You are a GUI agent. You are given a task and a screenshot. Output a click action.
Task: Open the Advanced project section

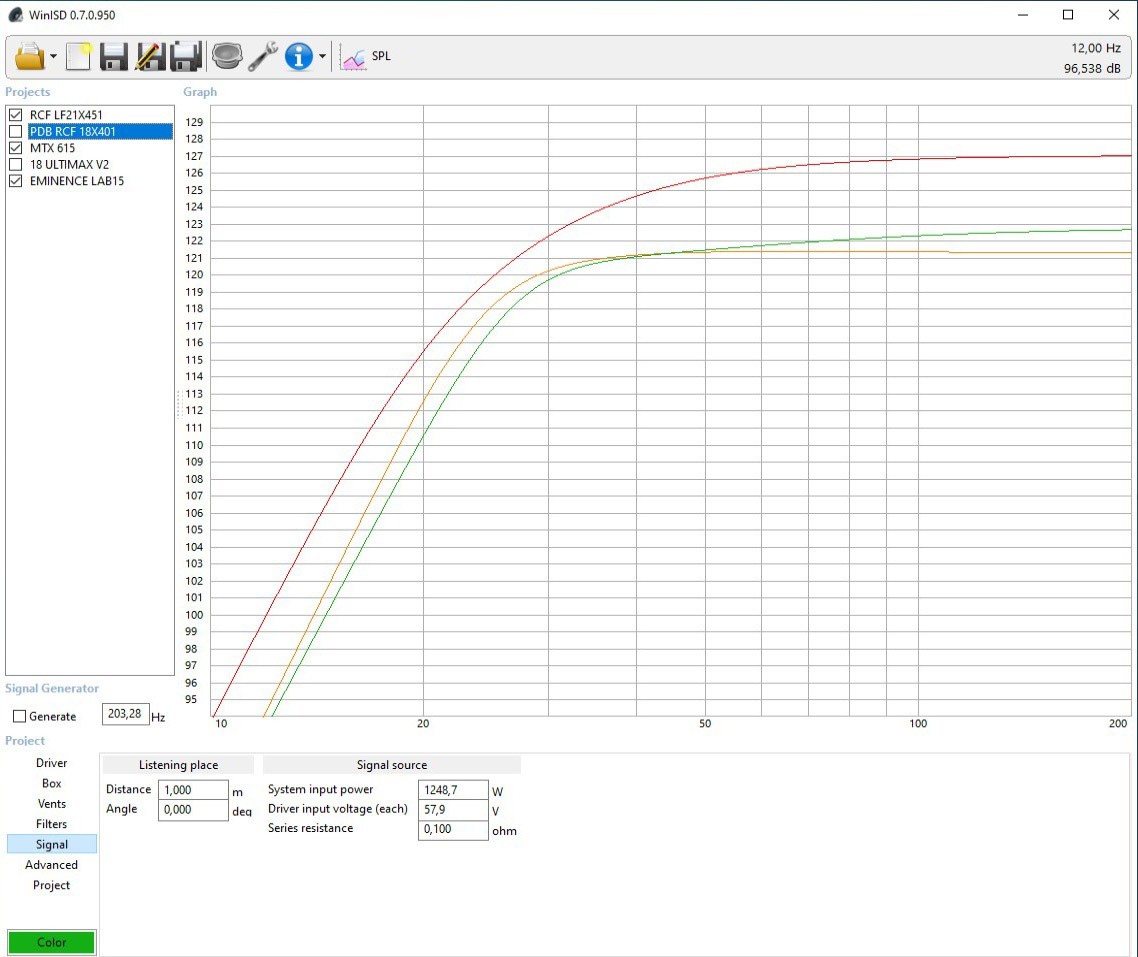coord(52,865)
